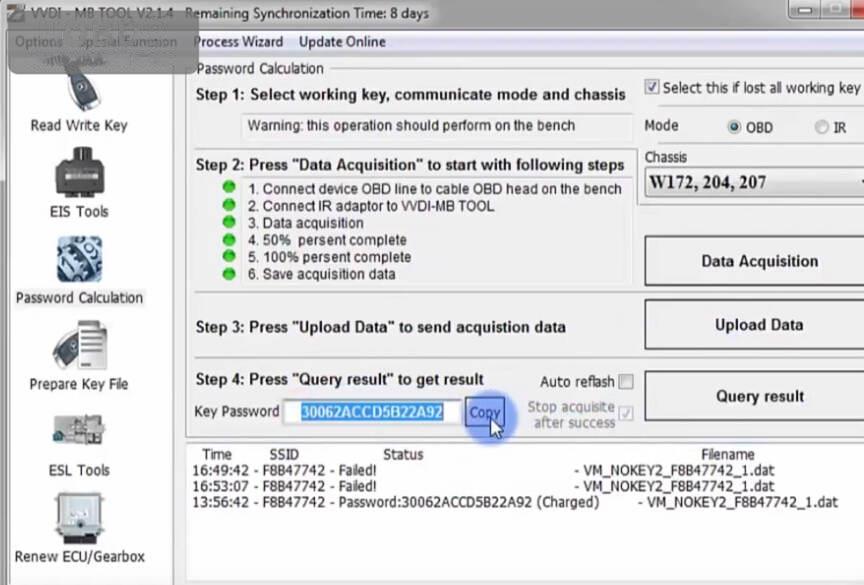Click the green indicator beside 100% persent complete
The width and height of the screenshot is (864, 585).
pyautogui.click(x=229, y=256)
